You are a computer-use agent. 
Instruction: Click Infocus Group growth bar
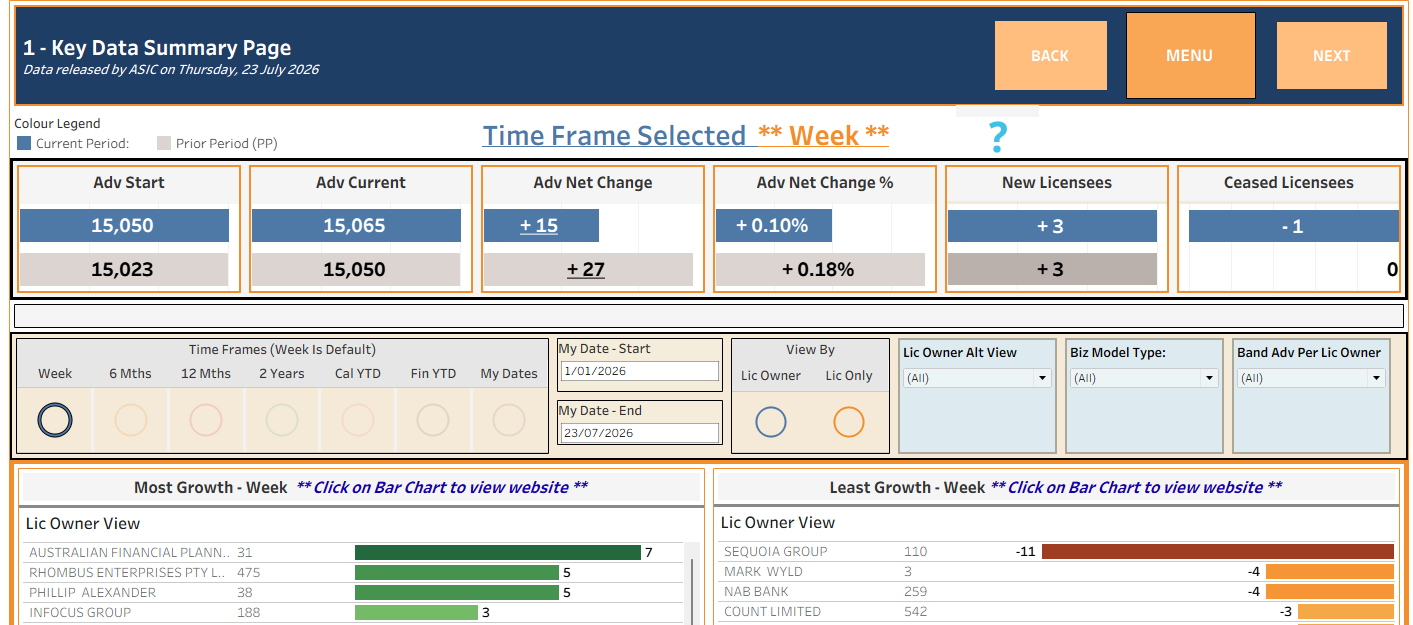416,612
